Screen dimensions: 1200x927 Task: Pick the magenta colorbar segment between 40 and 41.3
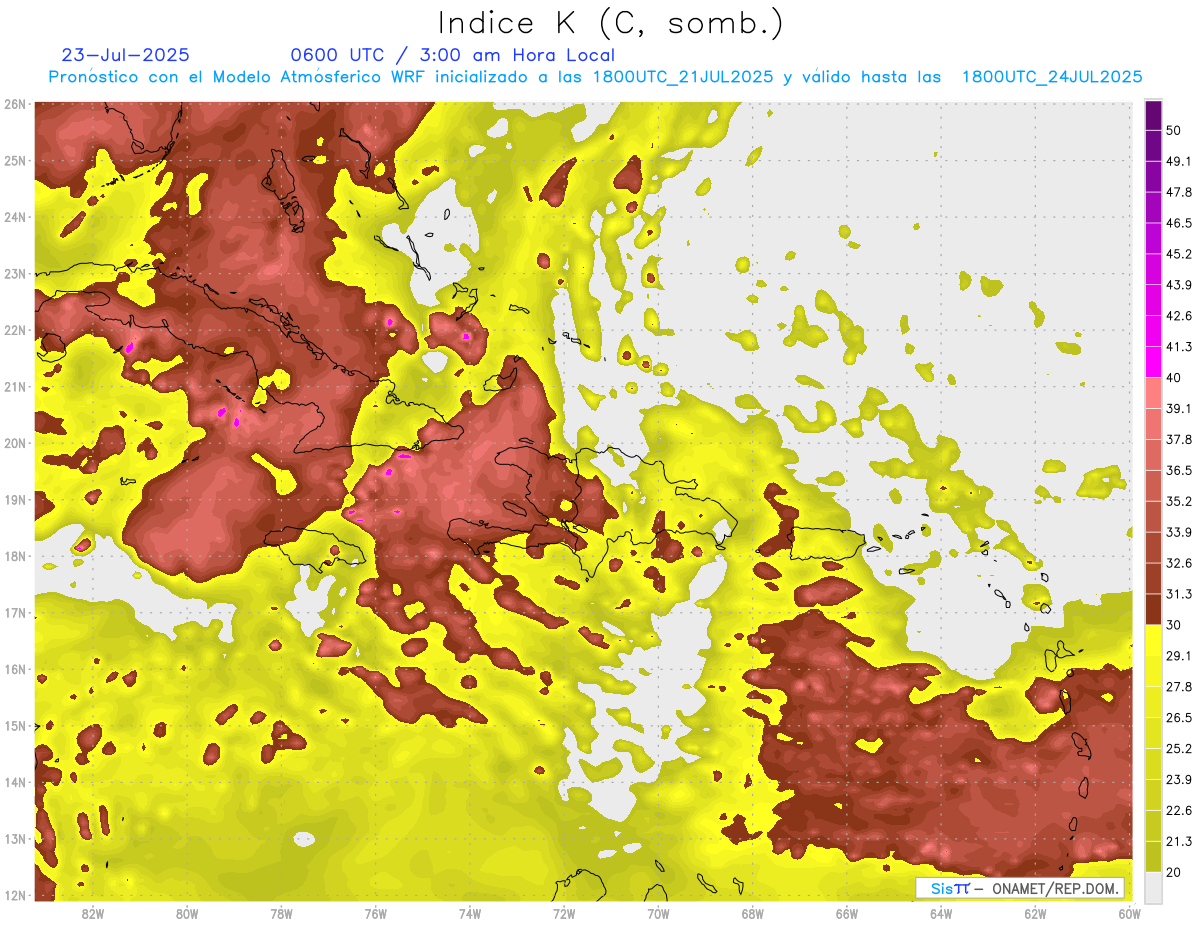1153,362
